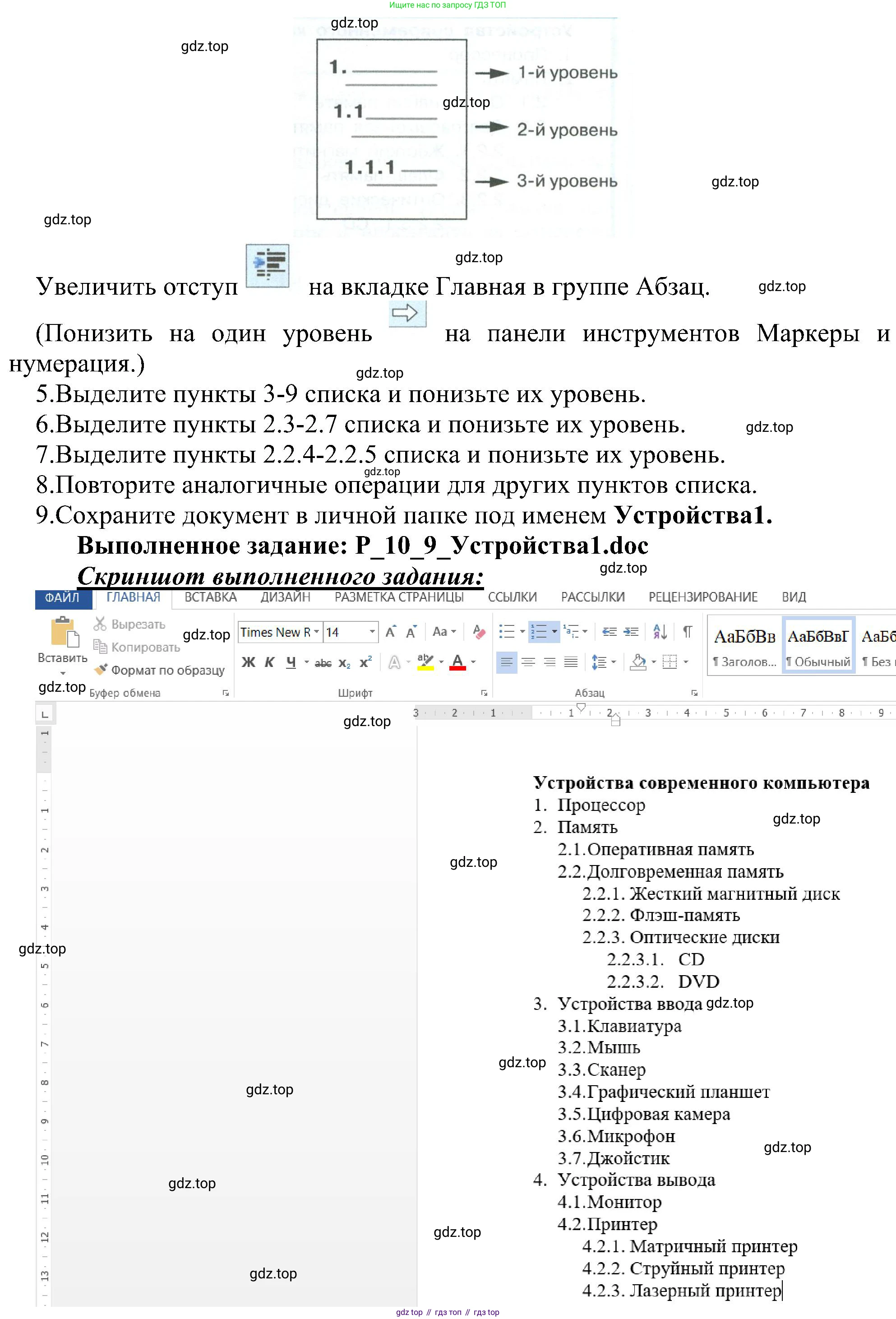The width and height of the screenshot is (896, 1319).
Task: Click the first-line indent marker on ruler
Action: tap(581, 707)
